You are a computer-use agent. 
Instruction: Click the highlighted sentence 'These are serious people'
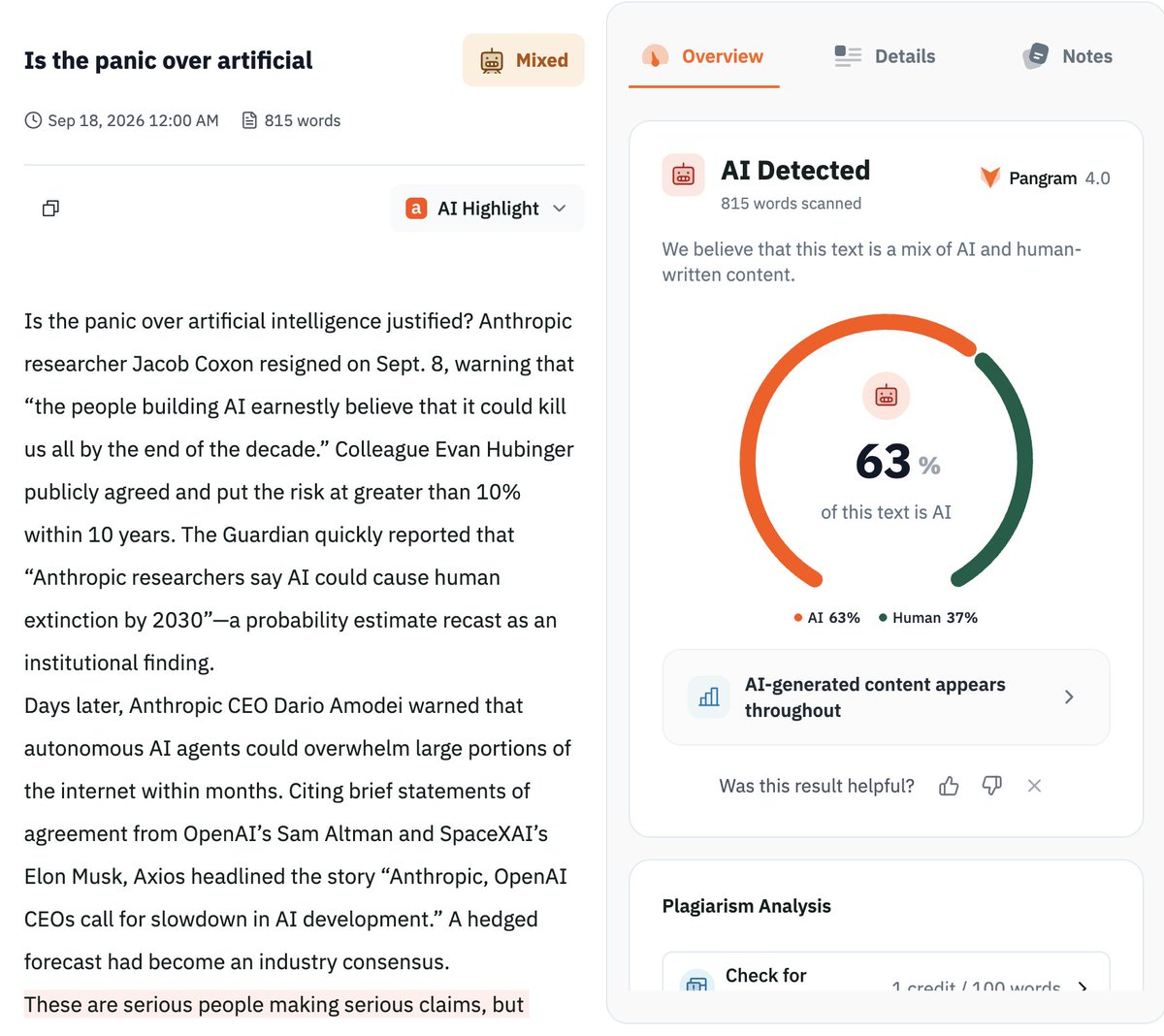click(275, 1005)
